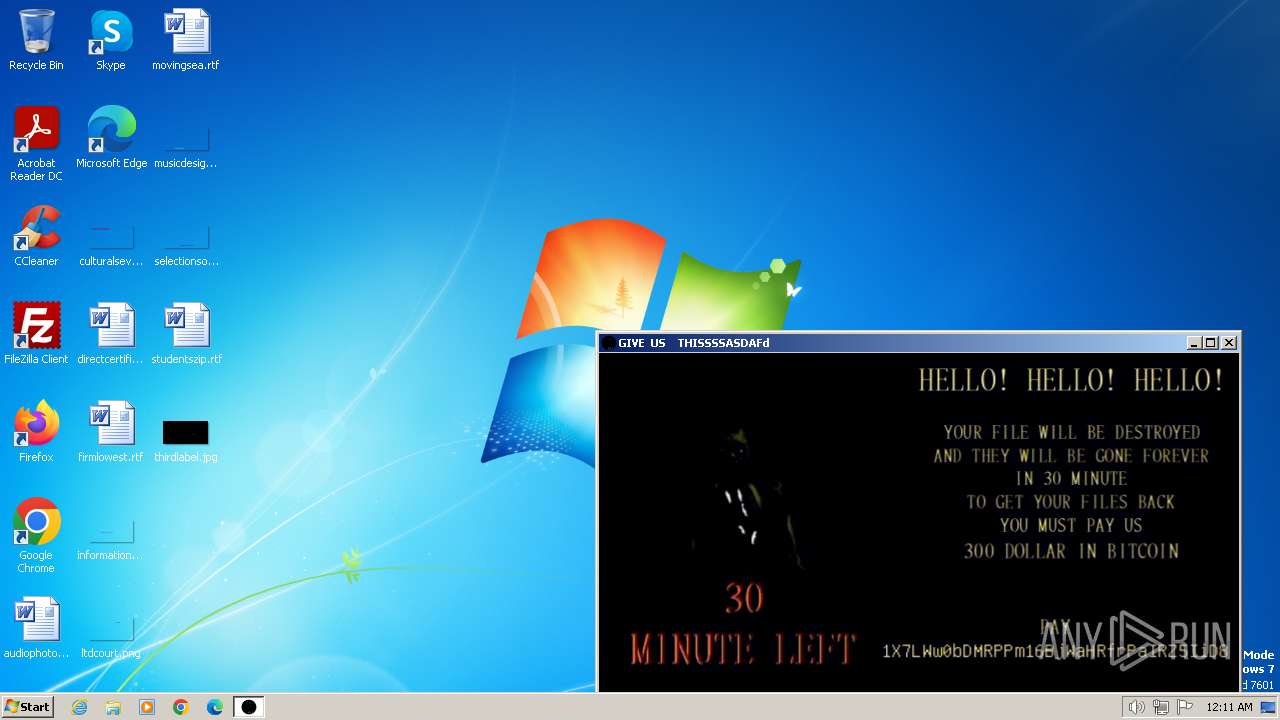Select the audiophoto... document icon

pos(36,628)
